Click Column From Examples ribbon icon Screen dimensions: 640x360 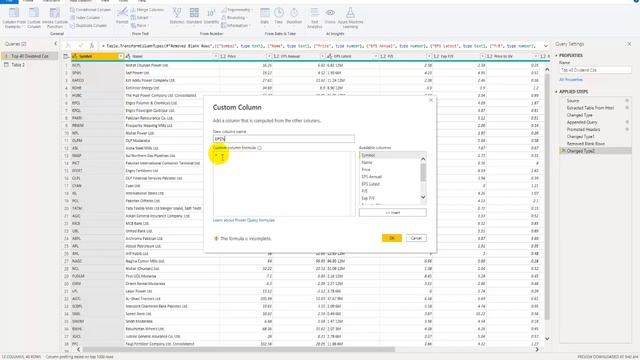tap(13, 17)
